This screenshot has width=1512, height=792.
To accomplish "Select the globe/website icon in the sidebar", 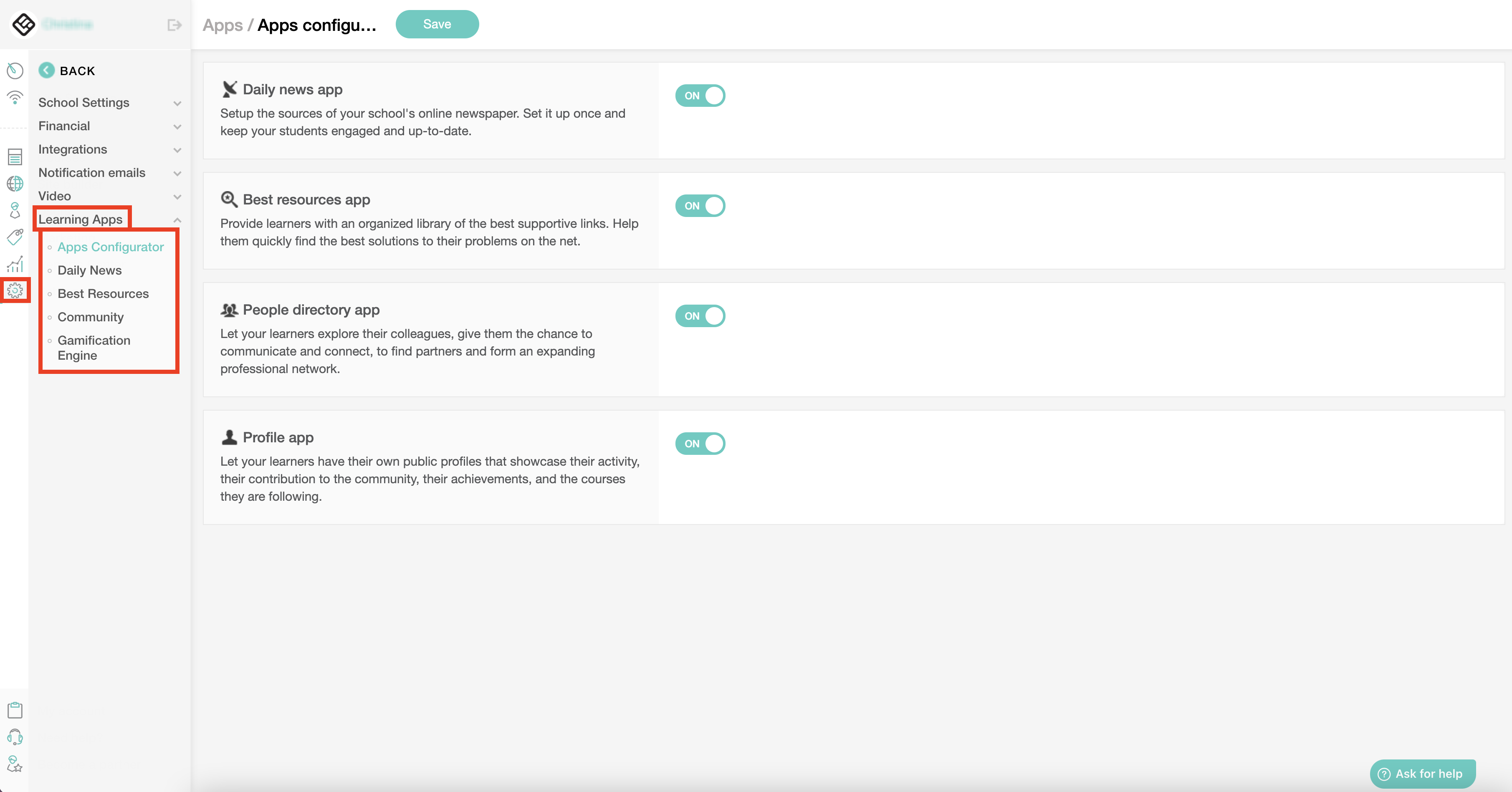I will [x=15, y=183].
